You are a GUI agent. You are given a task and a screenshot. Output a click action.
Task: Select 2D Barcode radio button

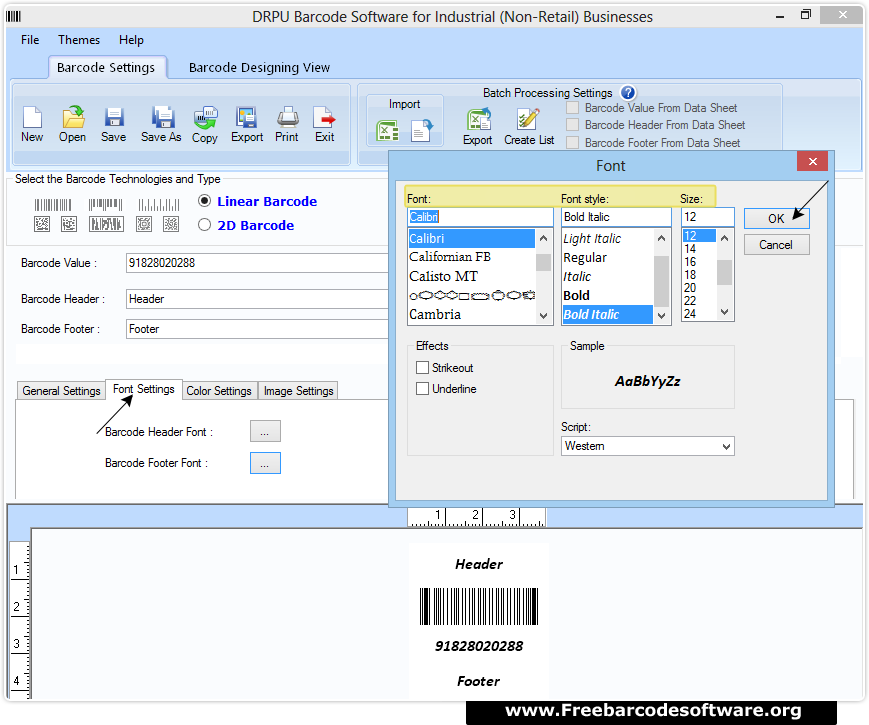tap(205, 224)
